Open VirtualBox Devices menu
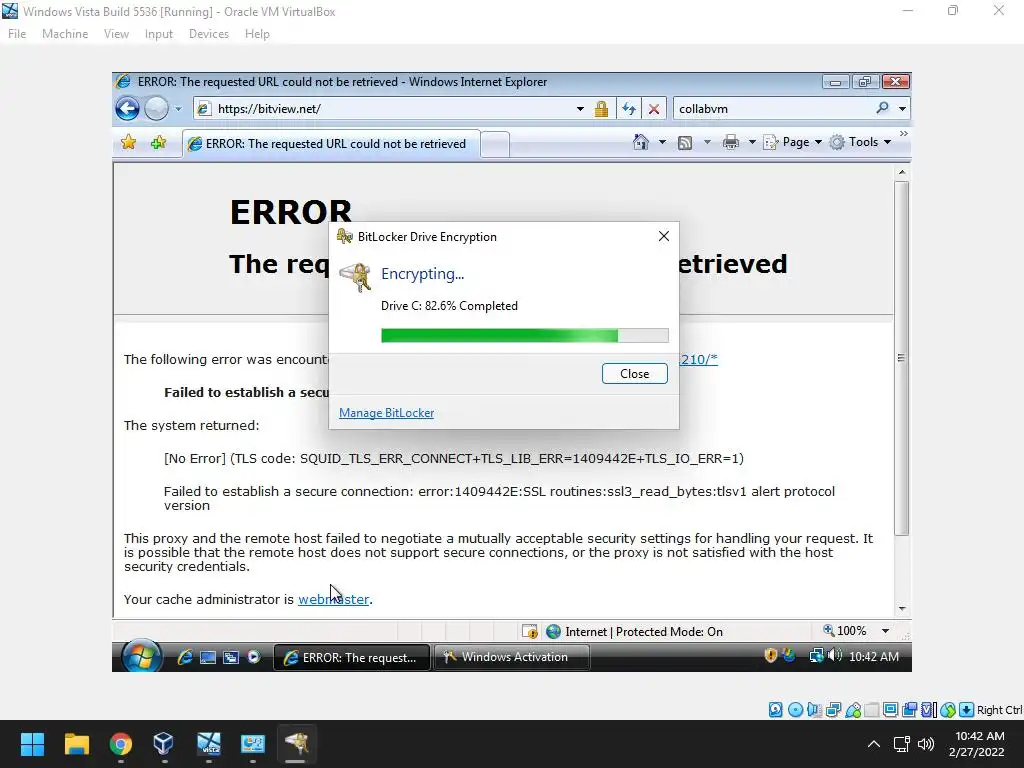 click(208, 34)
